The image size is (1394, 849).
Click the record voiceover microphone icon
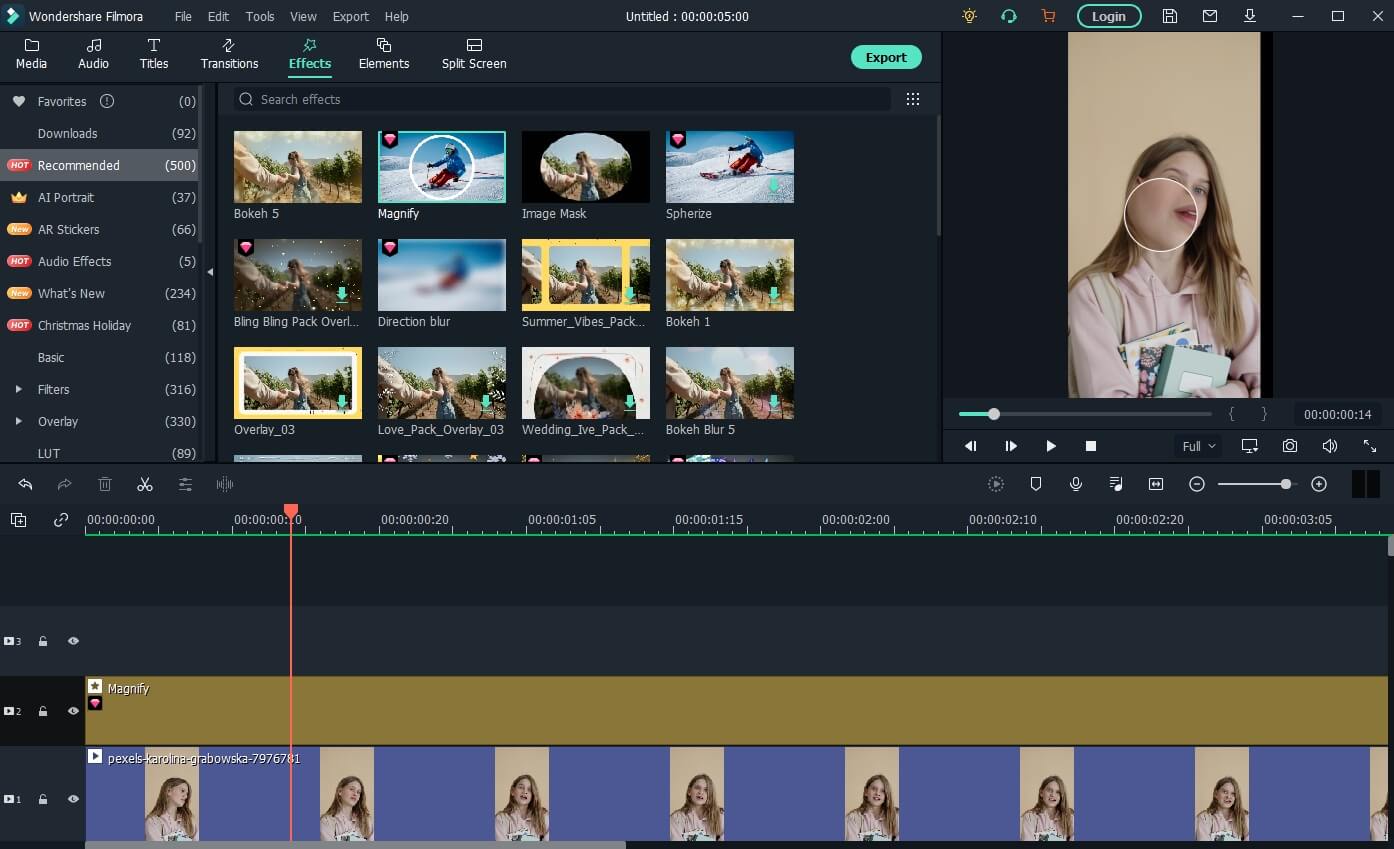click(x=1076, y=484)
